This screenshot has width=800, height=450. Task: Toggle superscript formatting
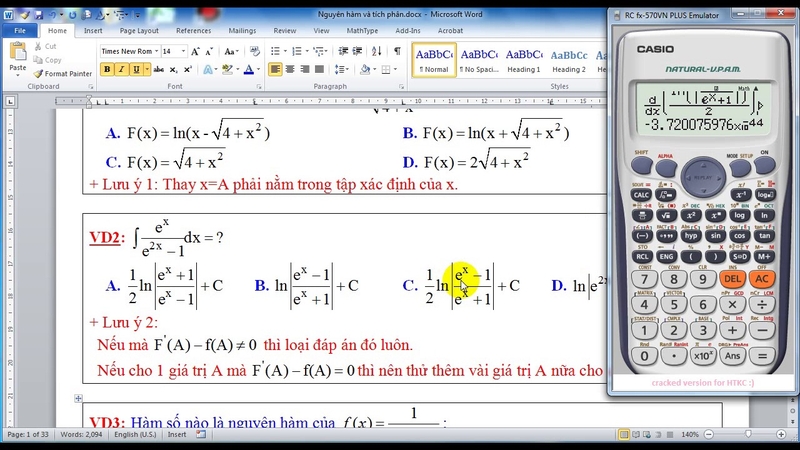point(188,69)
